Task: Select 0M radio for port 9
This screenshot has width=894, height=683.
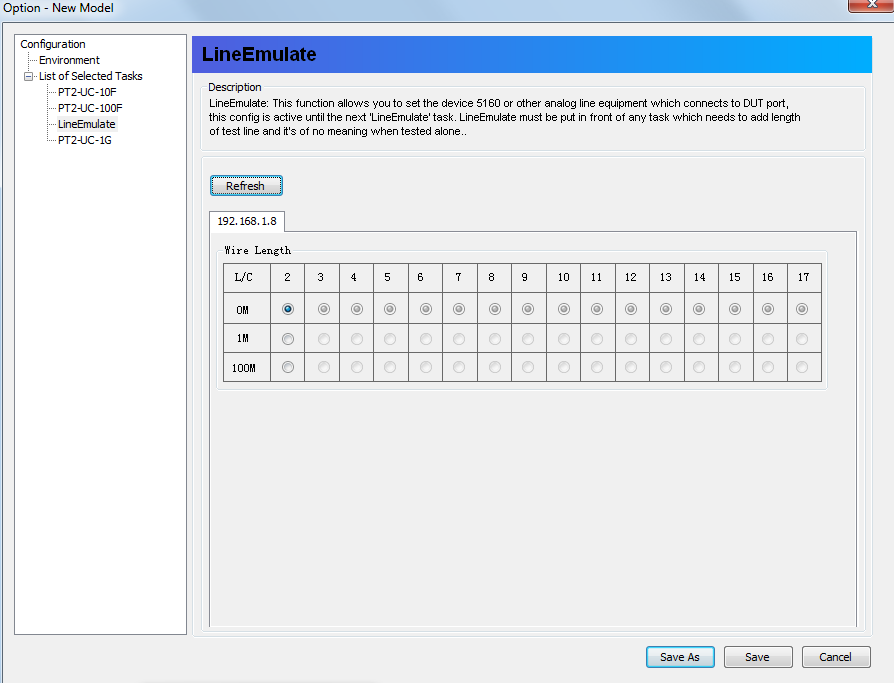Action: click(528, 309)
